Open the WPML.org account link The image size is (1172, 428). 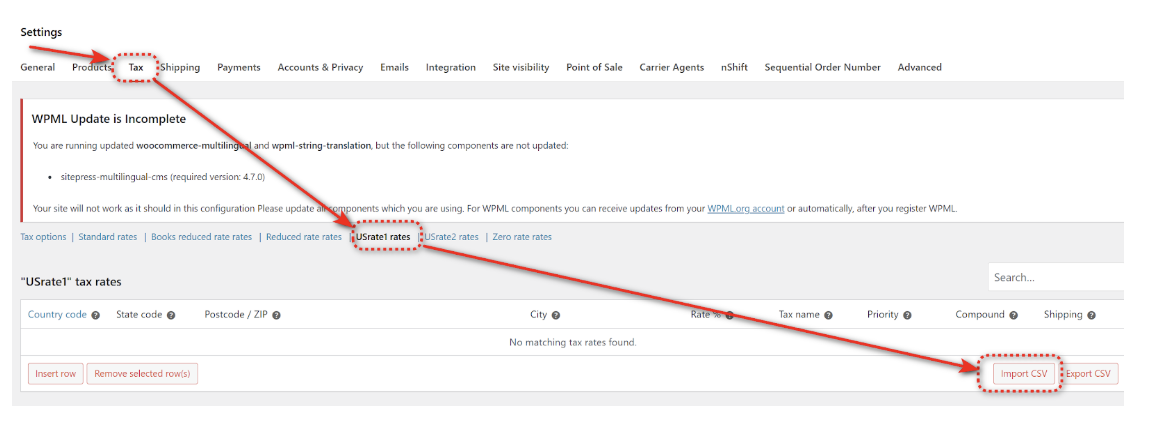point(745,209)
